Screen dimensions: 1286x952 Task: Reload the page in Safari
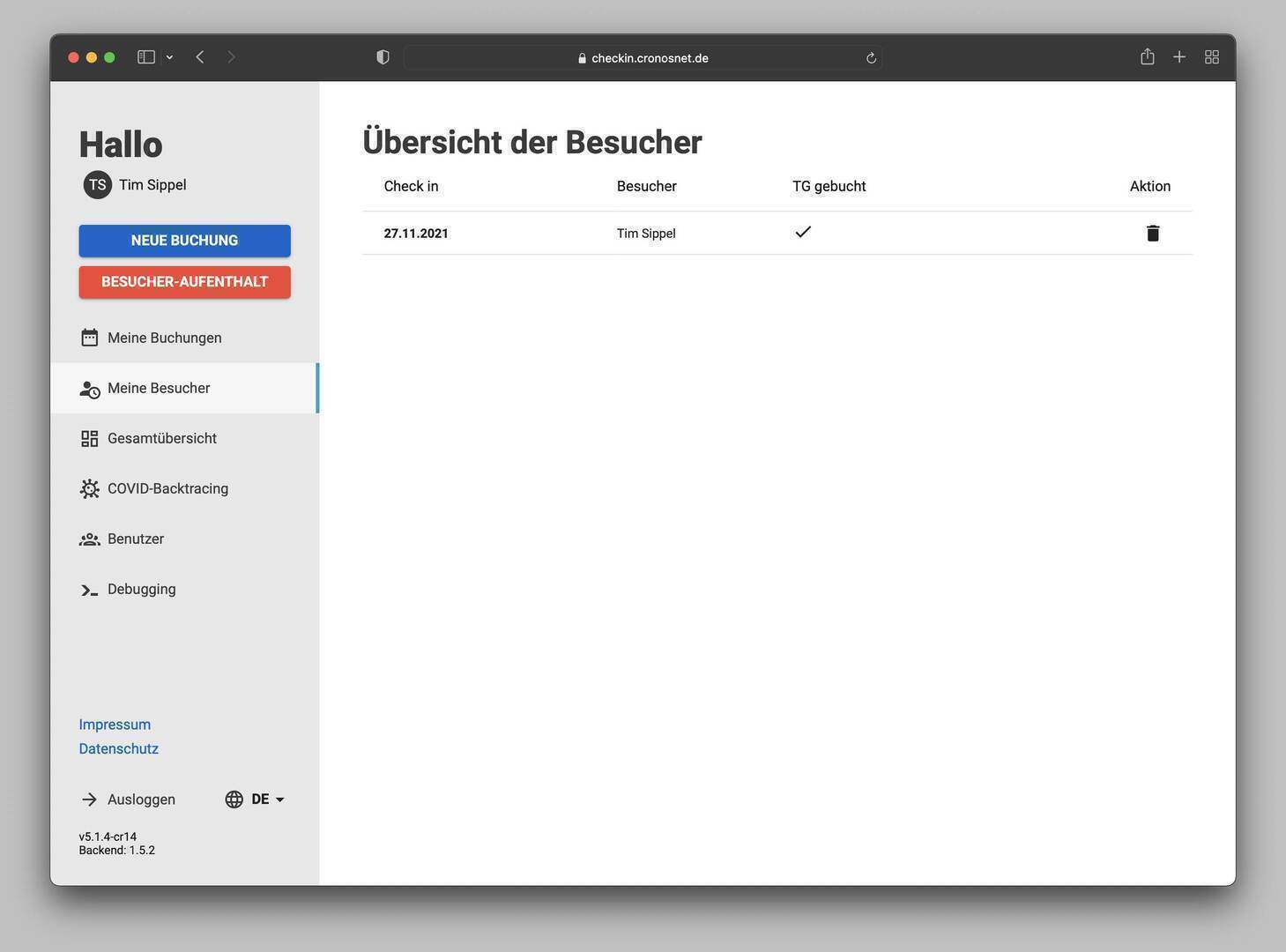871,58
